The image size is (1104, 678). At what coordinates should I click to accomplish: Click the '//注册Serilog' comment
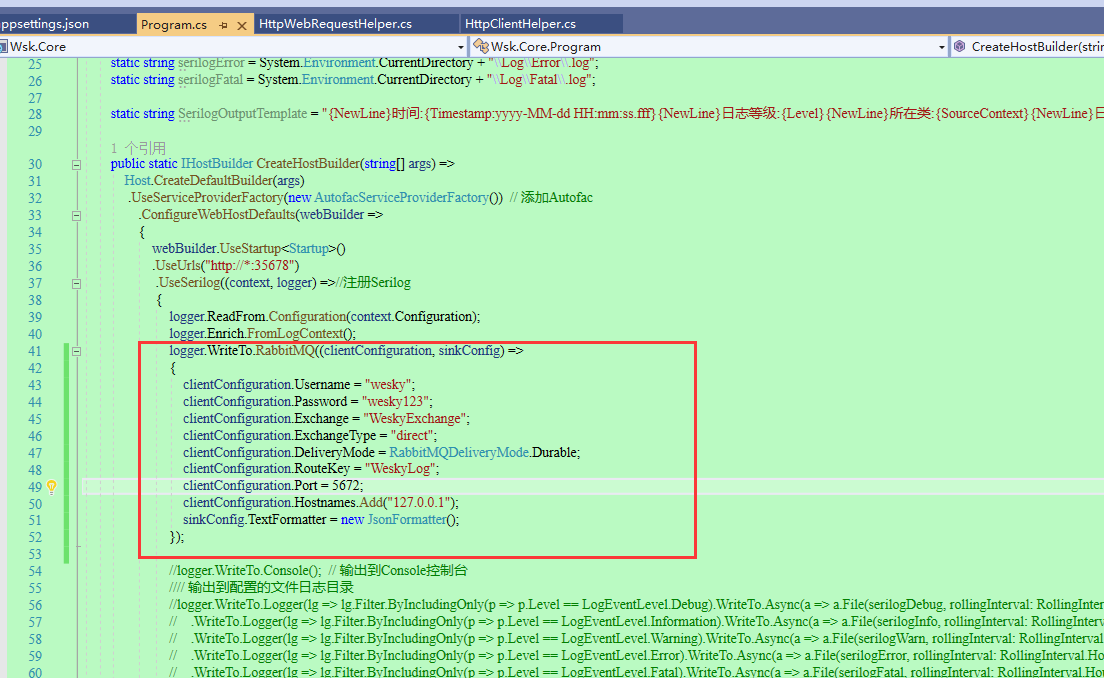click(x=373, y=282)
